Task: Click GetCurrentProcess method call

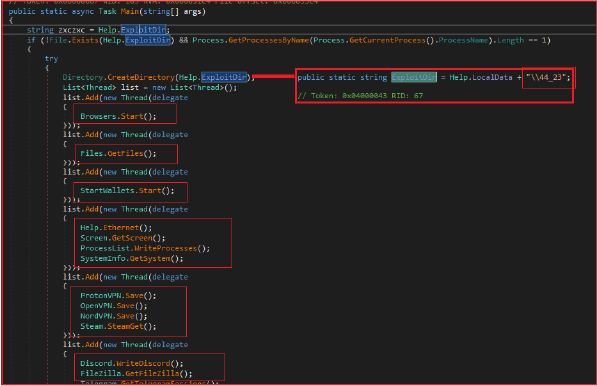Action: point(387,40)
